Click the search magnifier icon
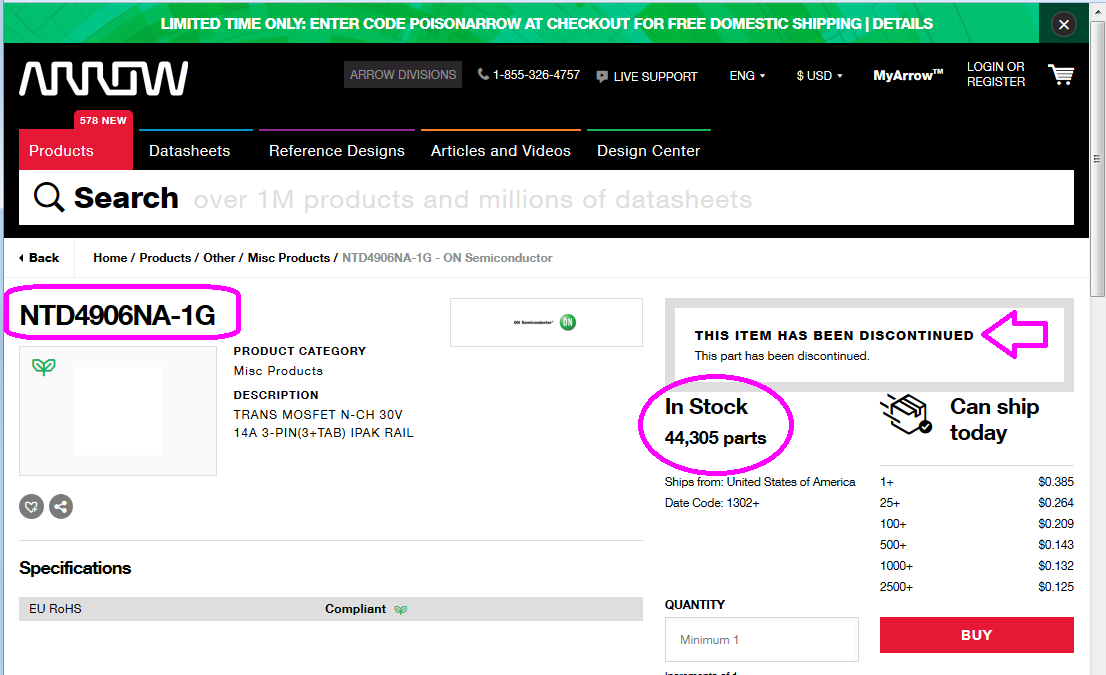The image size is (1106, 675). pos(49,197)
